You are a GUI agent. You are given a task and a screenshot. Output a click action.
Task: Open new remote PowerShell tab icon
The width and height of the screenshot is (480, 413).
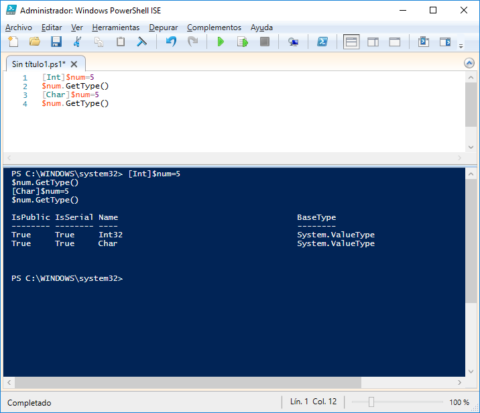[293, 42]
